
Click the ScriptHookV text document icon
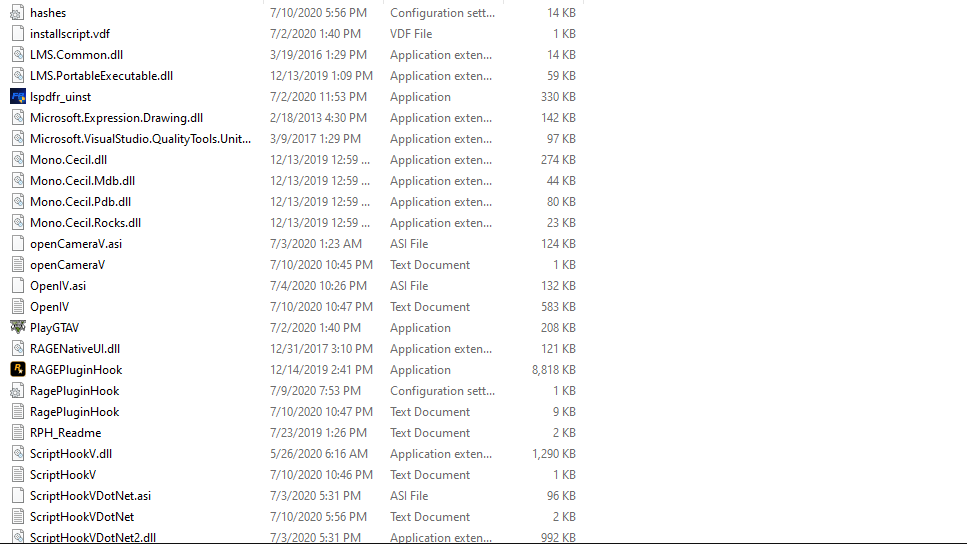point(17,474)
